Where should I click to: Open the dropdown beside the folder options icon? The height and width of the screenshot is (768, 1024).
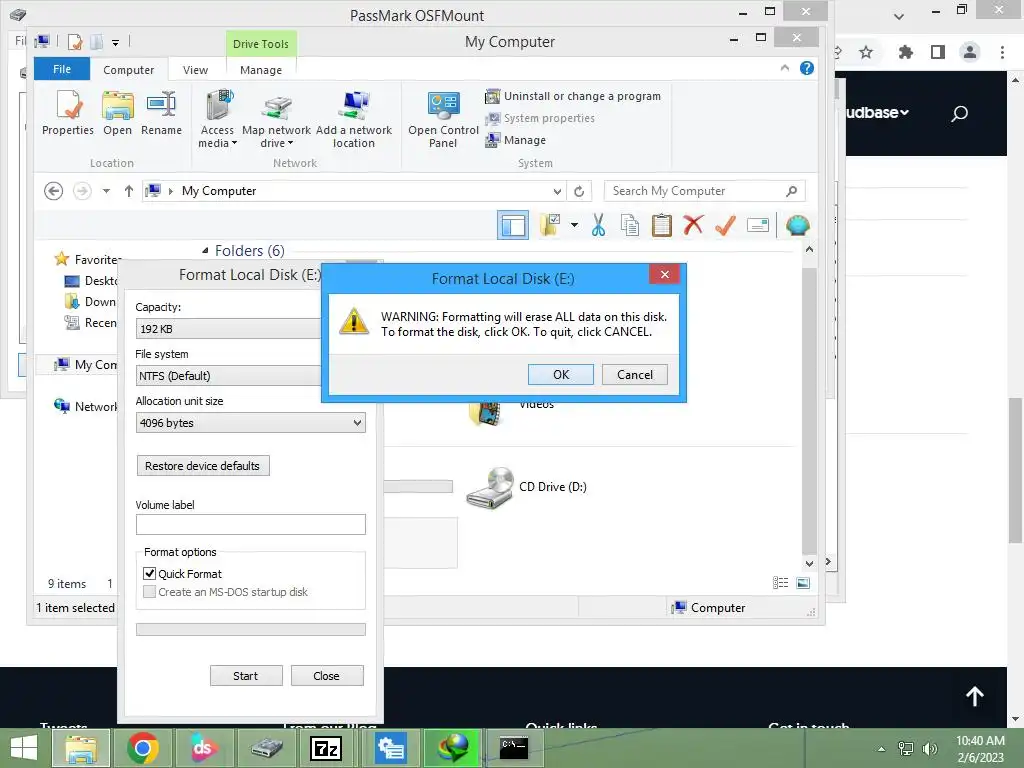click(574, 225)
